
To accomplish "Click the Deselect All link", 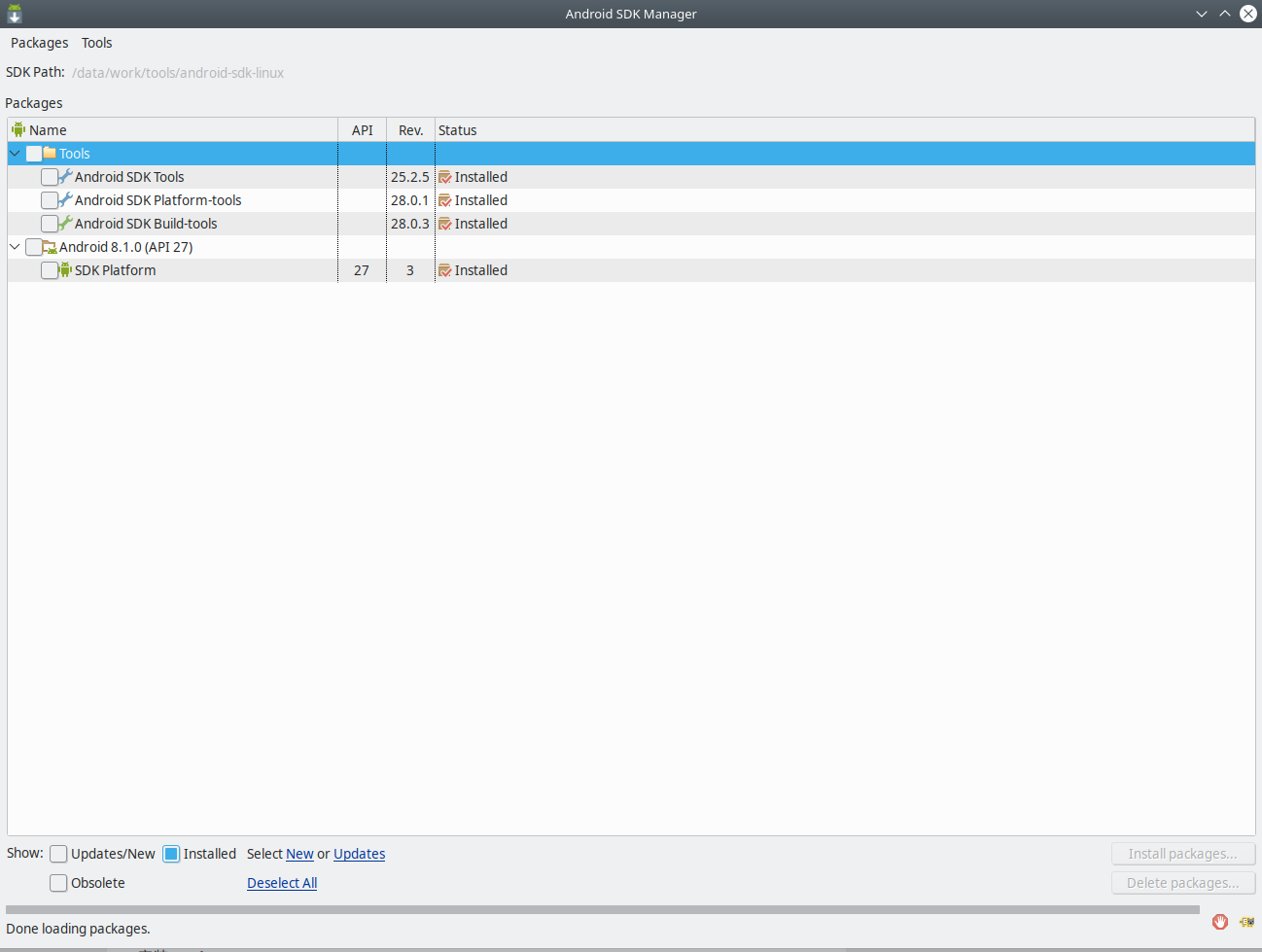I will point(282,883).
